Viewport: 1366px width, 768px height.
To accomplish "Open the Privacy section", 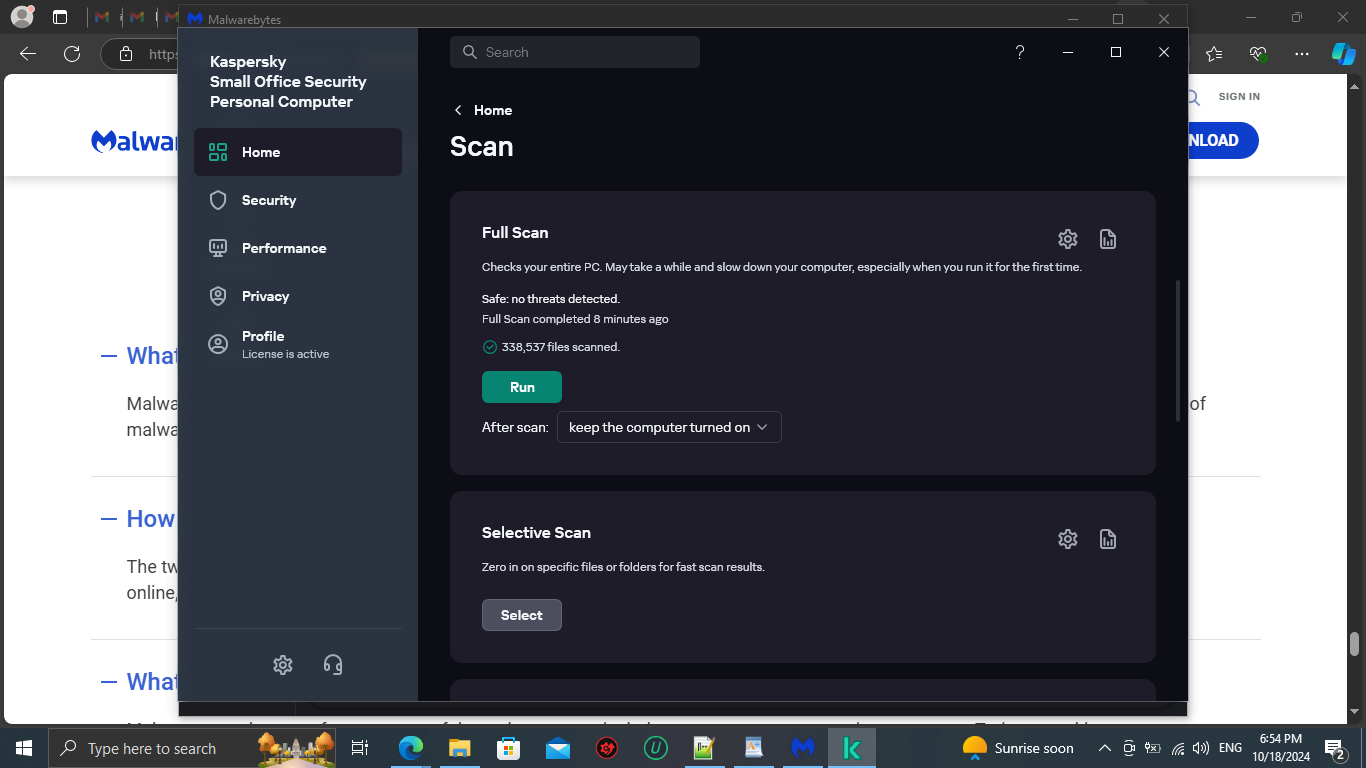I will [x=298, y=296].
